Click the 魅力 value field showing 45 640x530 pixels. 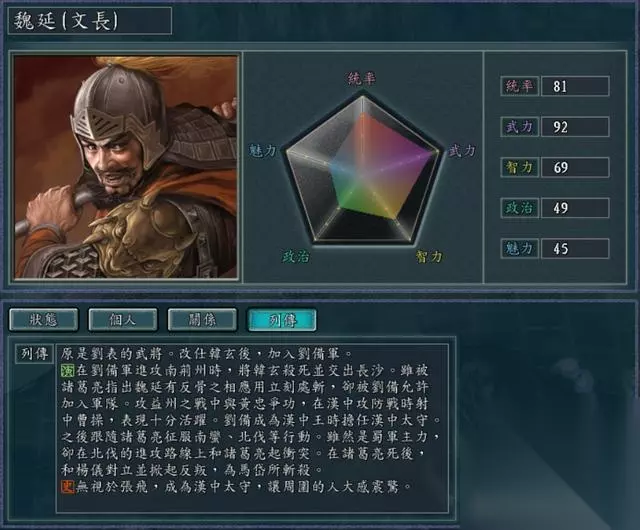pyautogui.click(x=575, y=248)
